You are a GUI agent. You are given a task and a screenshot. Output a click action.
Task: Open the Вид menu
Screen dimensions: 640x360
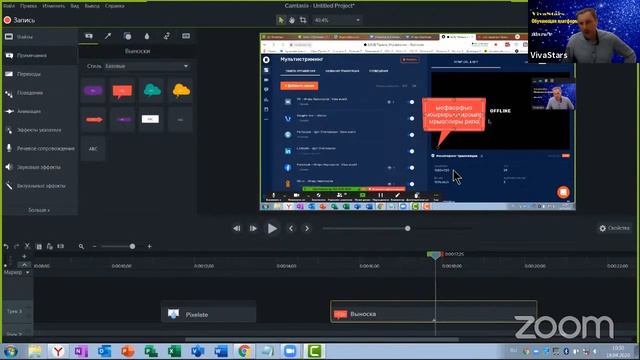pos(75,6)
